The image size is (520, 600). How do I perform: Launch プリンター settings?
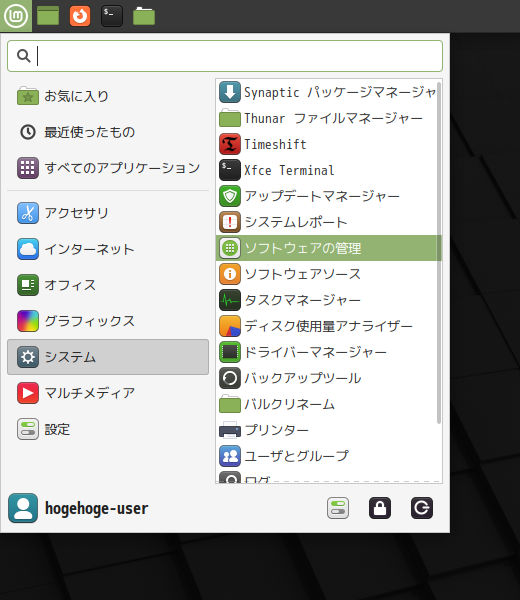coord(327,430)
